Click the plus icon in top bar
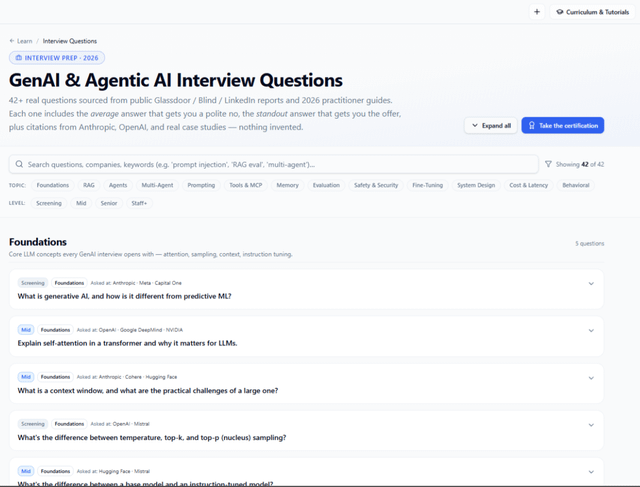640x487 pixels. [x=537, y=12]
